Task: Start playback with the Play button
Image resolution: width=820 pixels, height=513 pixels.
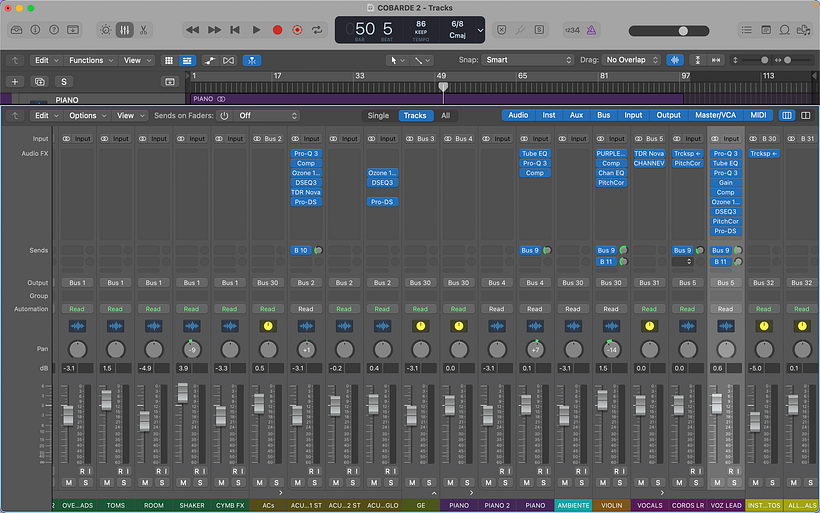Action: (256, 30)
